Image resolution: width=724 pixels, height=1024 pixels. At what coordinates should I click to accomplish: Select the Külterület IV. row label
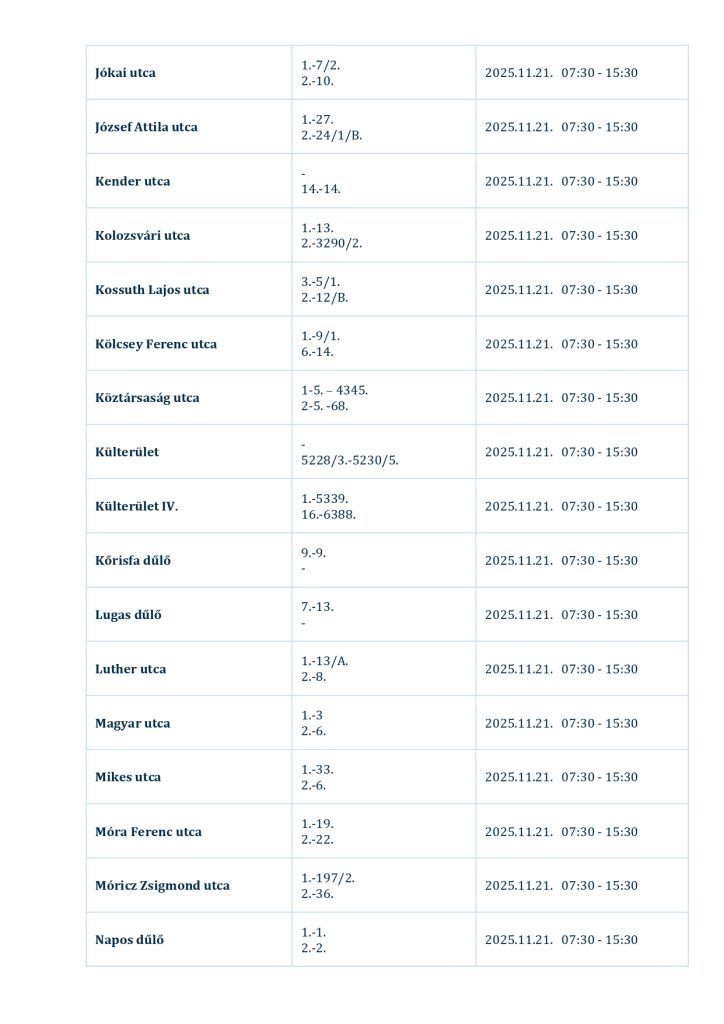(136, 506)
